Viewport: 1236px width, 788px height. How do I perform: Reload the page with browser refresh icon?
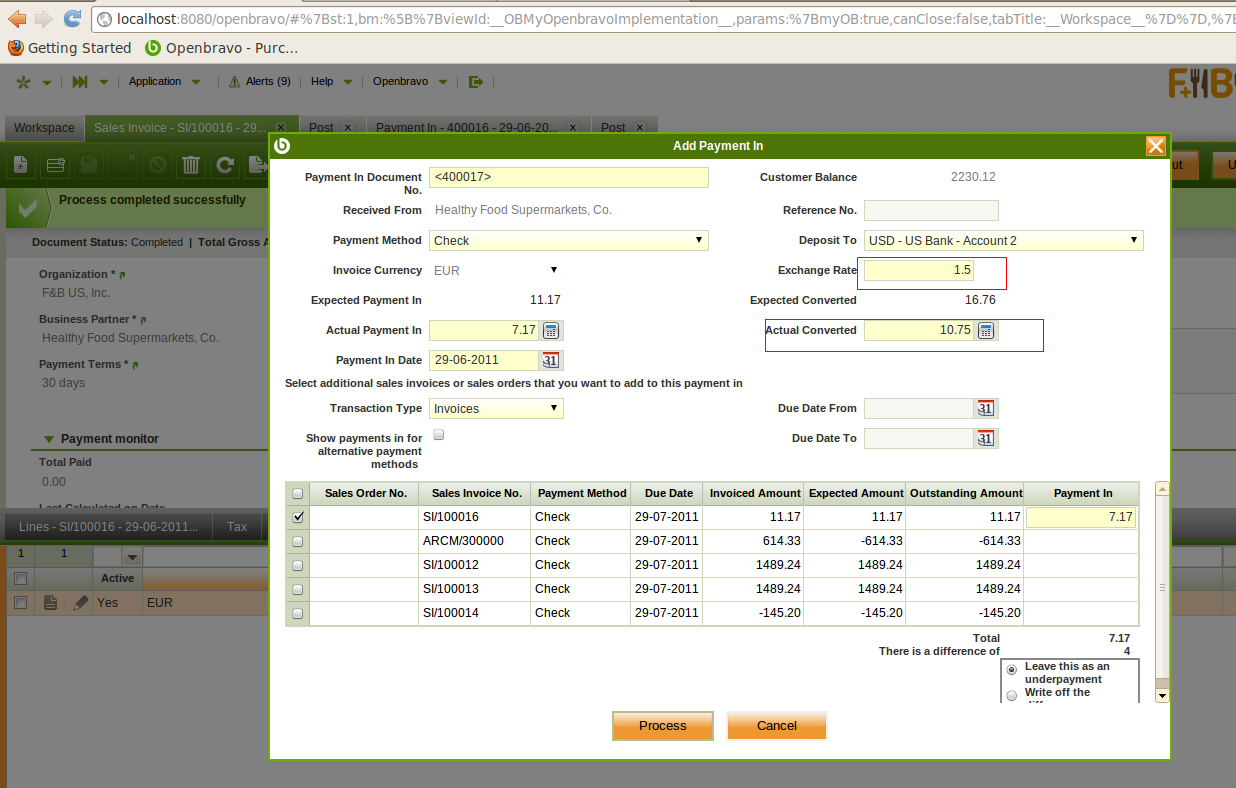tap(72, 18)
